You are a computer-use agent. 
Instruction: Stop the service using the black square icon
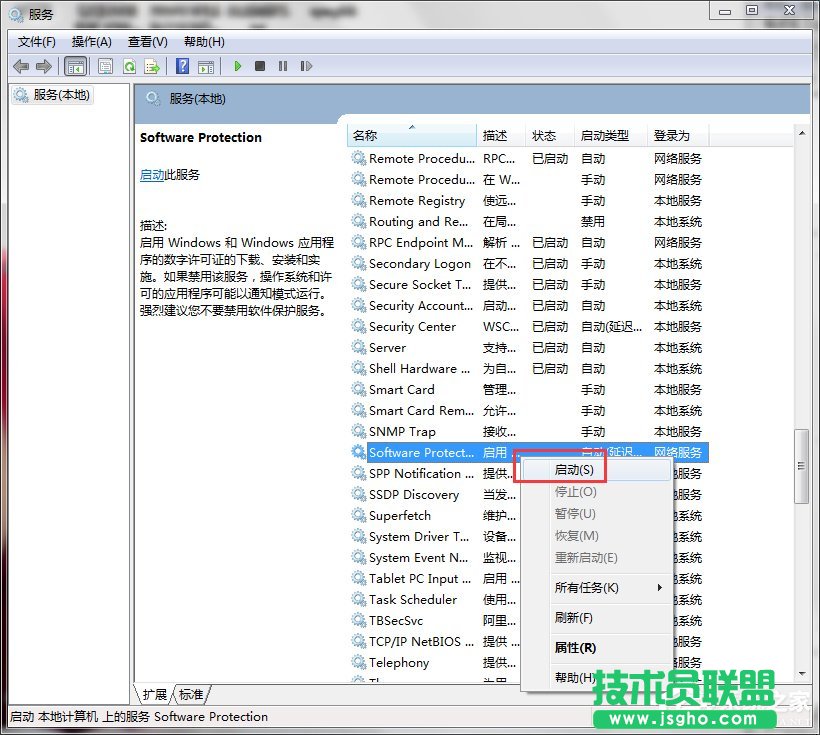(x=260, y=66)
